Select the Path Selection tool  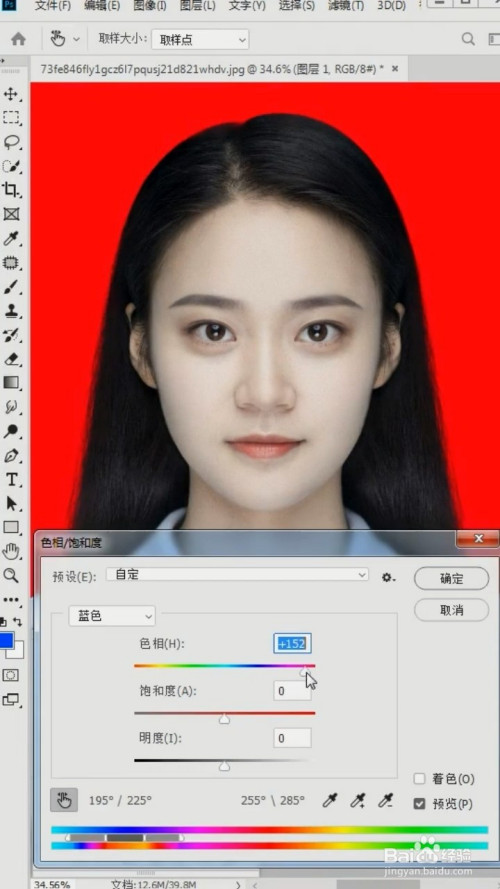pos(11,503)
